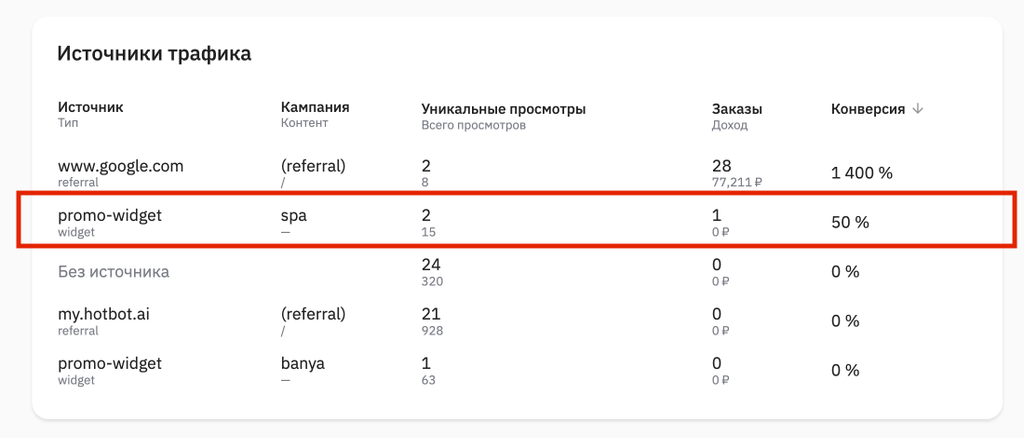Open the www.google.com source row
This screenshot has height=438, width=1024.
coord(516,173)
